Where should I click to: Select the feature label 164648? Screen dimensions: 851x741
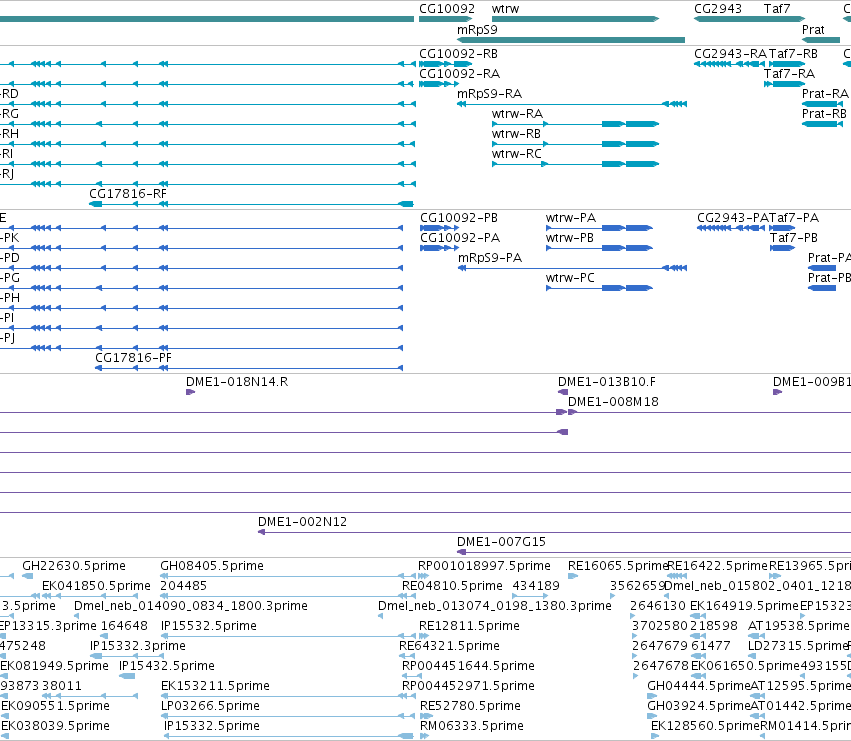124,626
